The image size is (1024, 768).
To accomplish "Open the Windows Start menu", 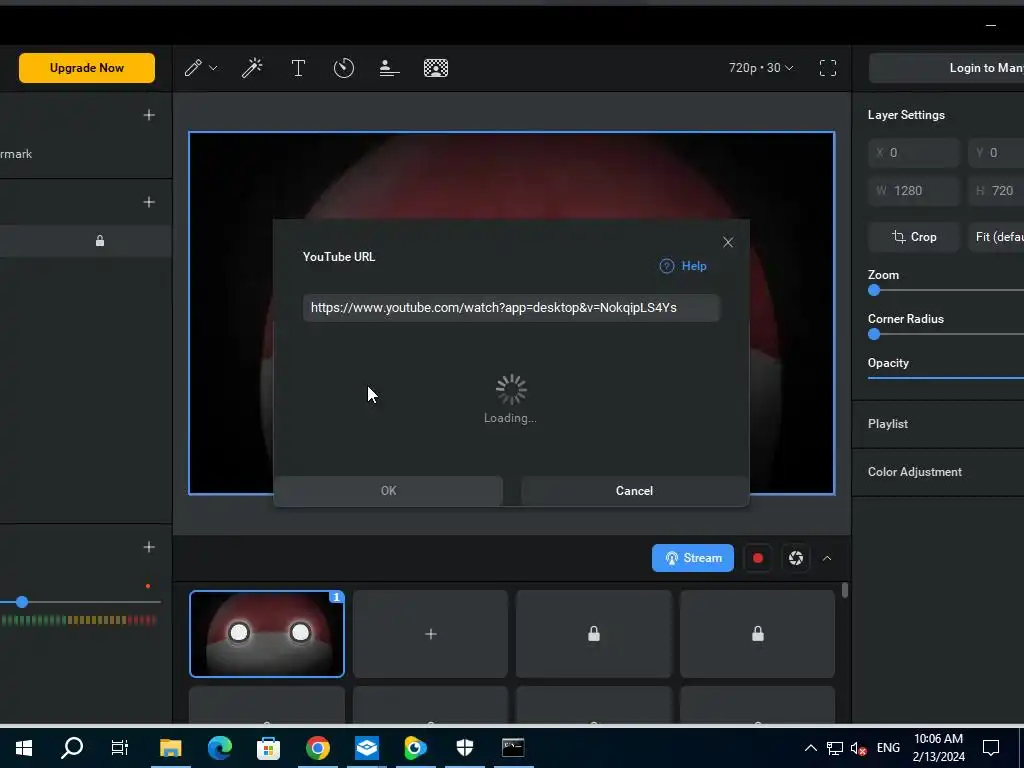I will [24, 748].
